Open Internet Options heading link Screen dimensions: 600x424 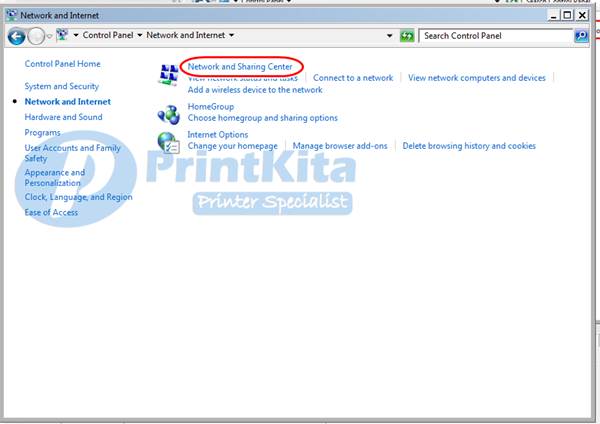pyautogui.click(x=218, y=135)
